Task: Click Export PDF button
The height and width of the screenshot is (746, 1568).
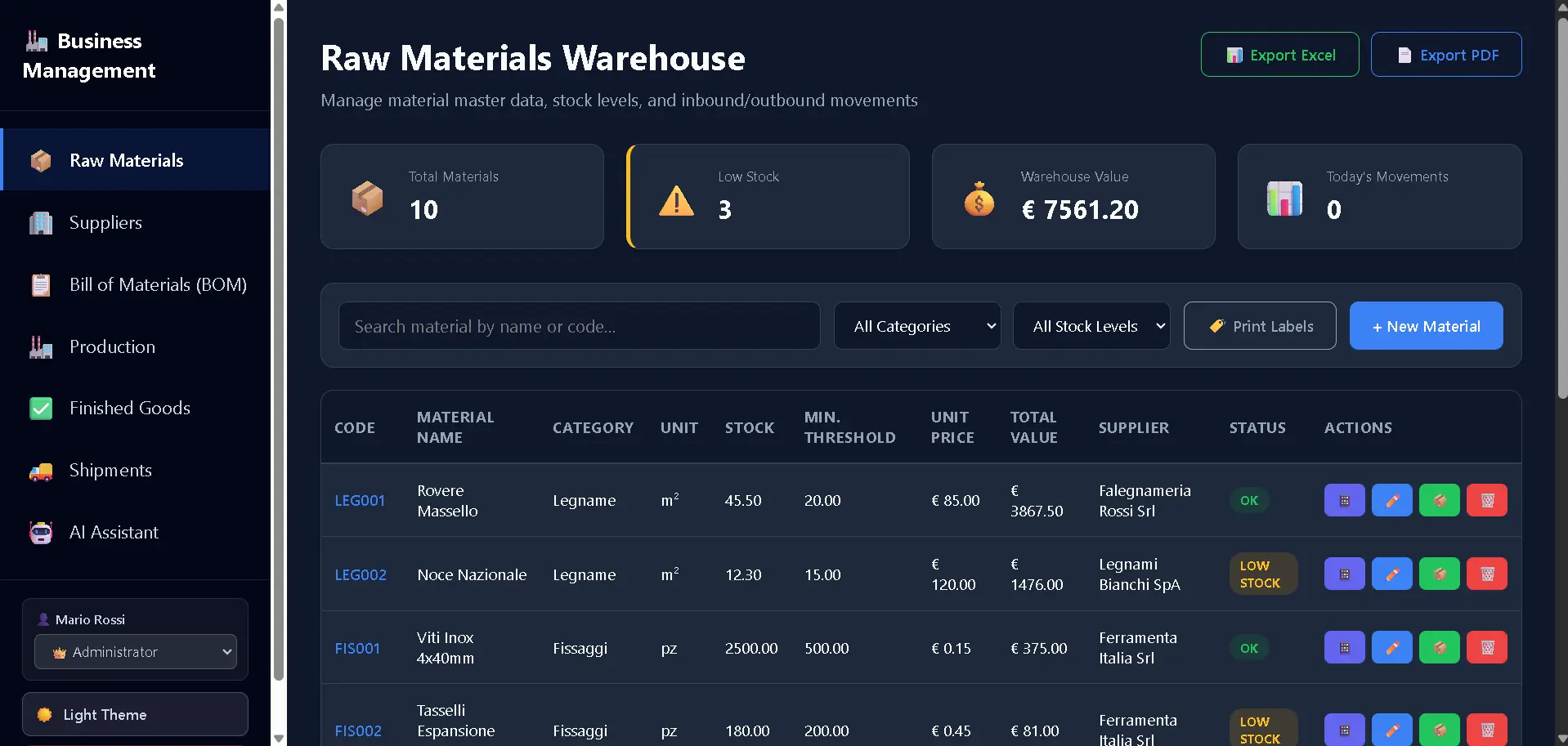Action: coord(1446,55)
